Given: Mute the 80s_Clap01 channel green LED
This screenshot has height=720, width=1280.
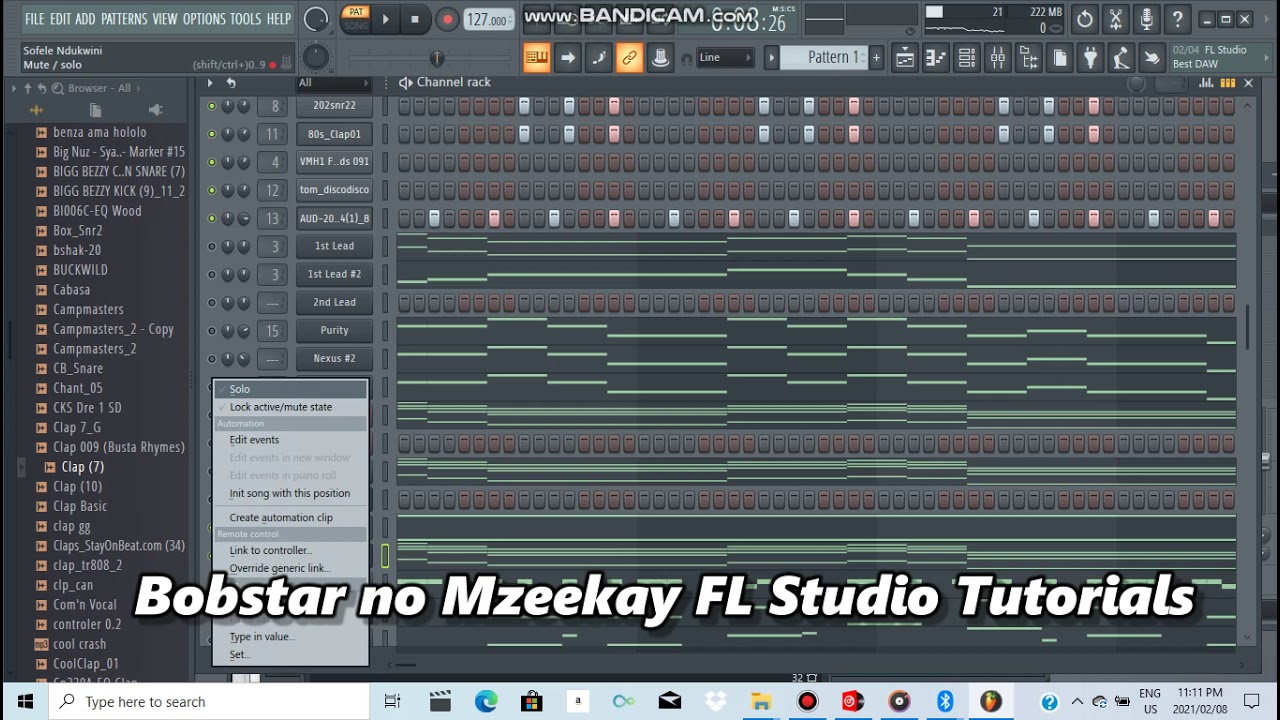Looking at the screenshot, I should pyautogui.click(x=211, y=134).
